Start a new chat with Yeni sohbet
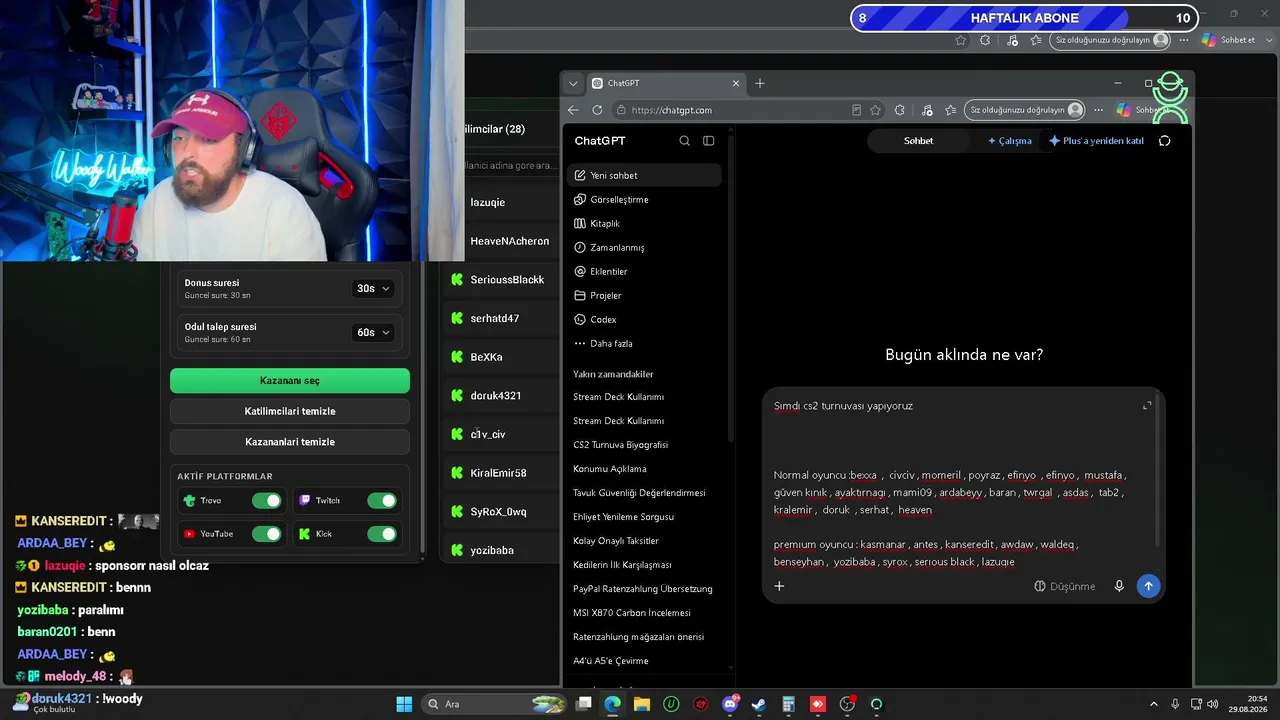 (x=644, y=175)
